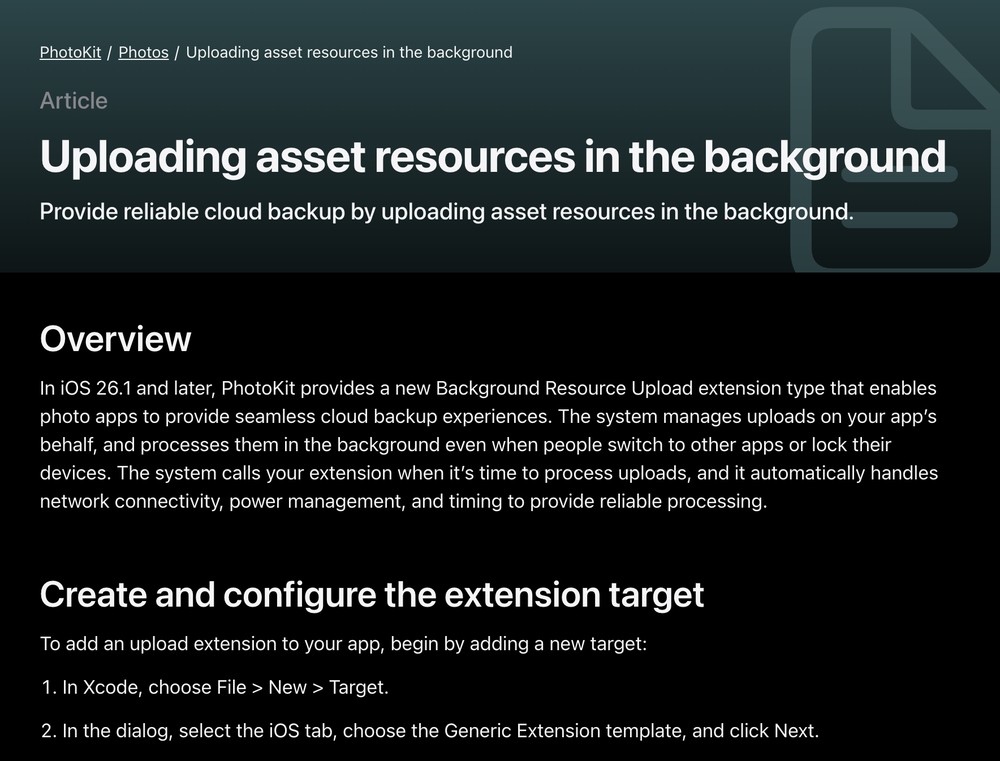Click the current page breadcrumb text
Image resolution: width=1000 pixels, height=761 pixels.
(349, 52)
